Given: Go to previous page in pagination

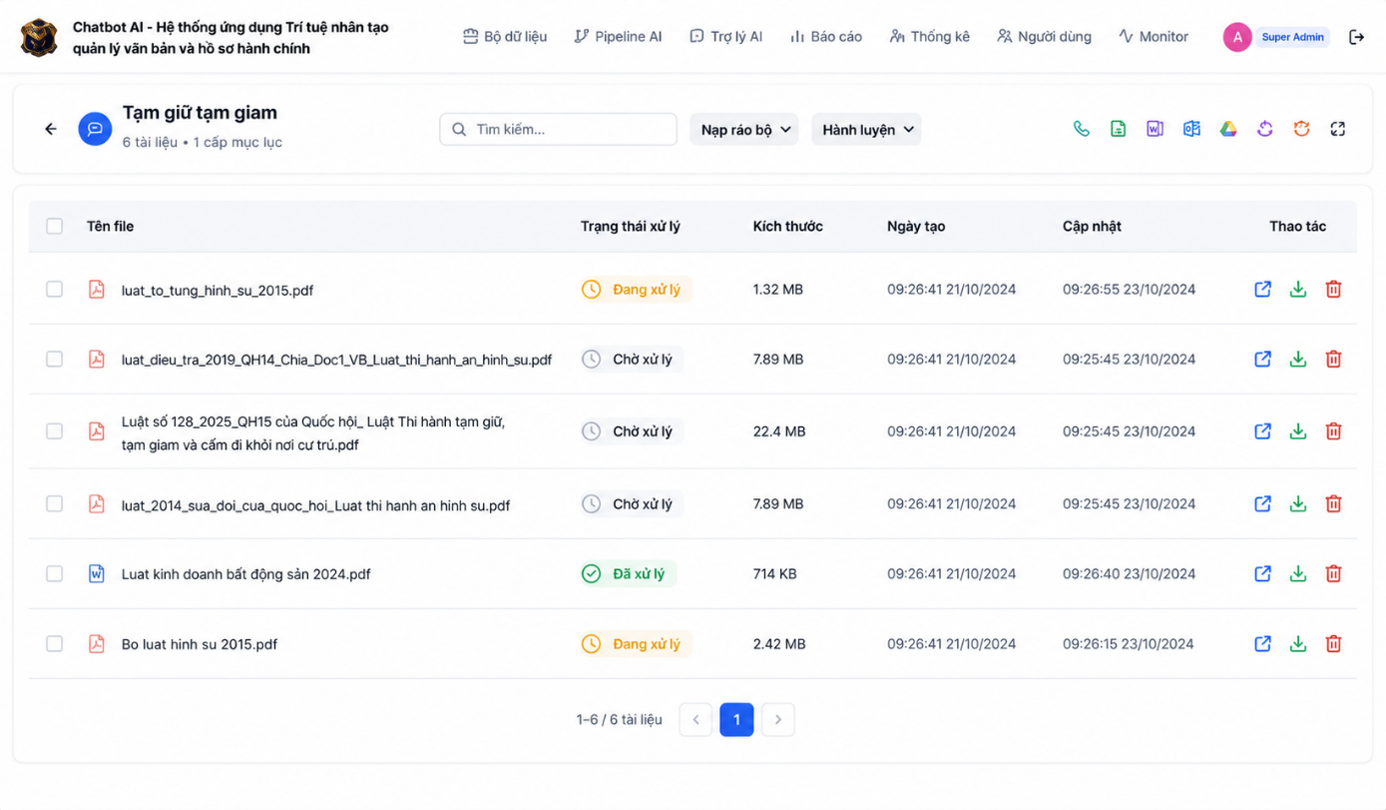Looking at the screenshot, I should click(695, 720).
